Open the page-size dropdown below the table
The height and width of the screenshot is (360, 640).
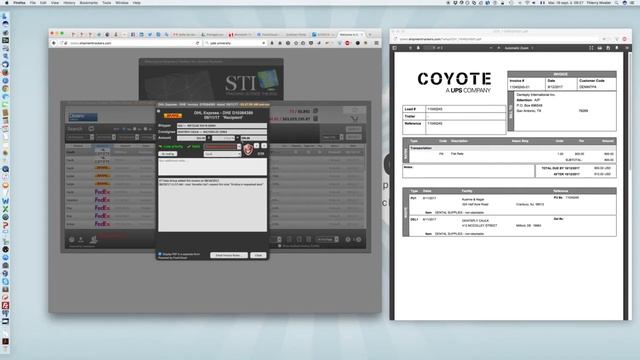328,240
